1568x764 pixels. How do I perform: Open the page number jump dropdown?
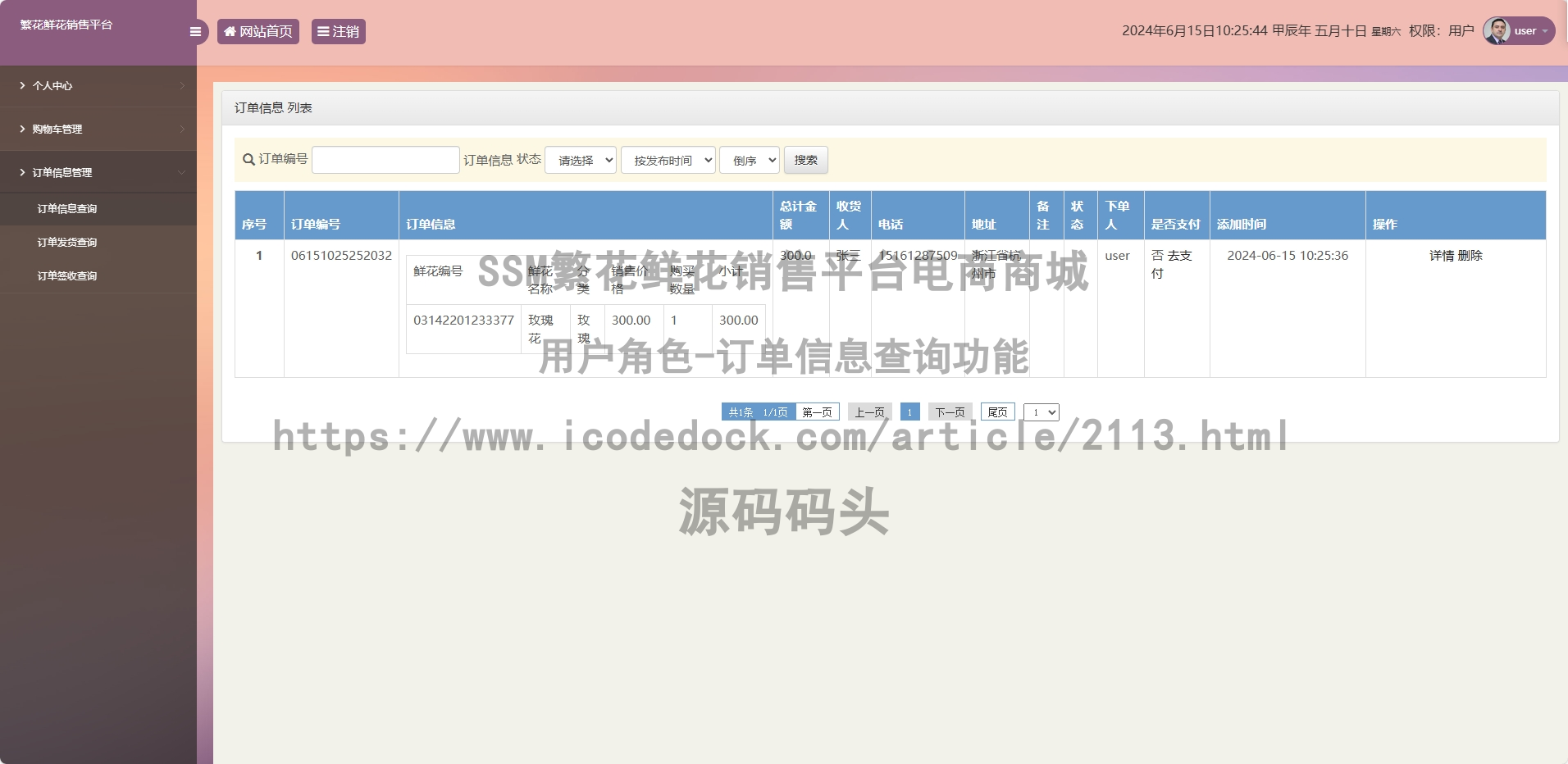click(x=1042, y=412)
